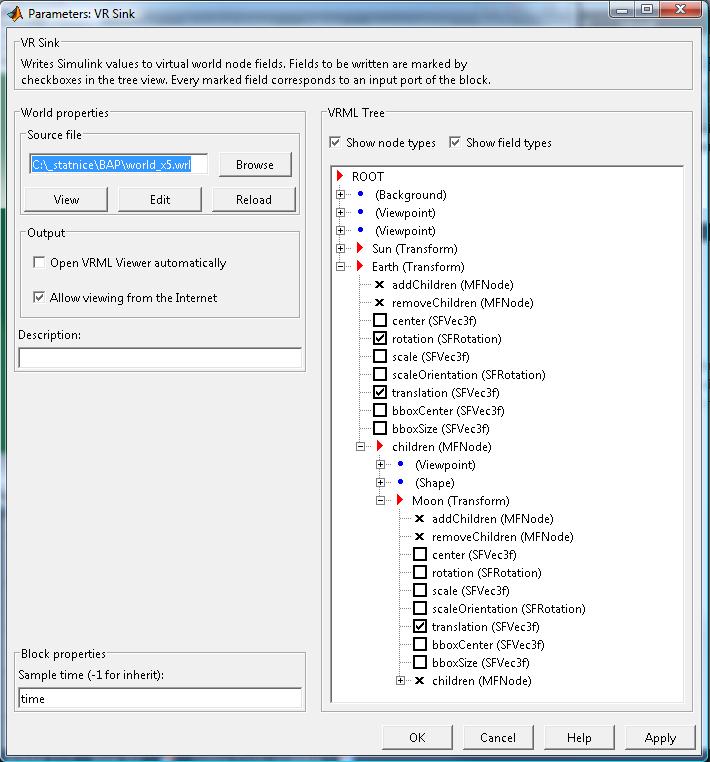Click the X icon of Moon removeChildren
Image resolution: width=710 pixels, height=762 pixels.
point(419,537)
